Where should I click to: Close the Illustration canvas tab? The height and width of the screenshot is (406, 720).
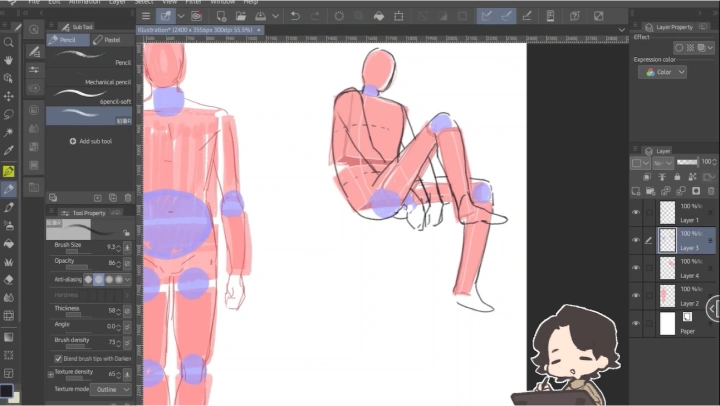259,30
